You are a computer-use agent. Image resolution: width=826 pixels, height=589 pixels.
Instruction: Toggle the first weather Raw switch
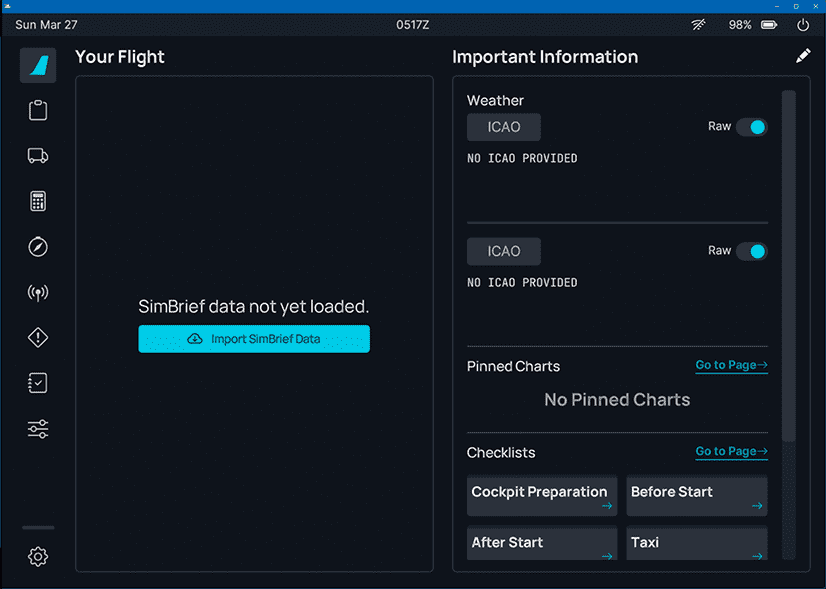tap(751, 127)
